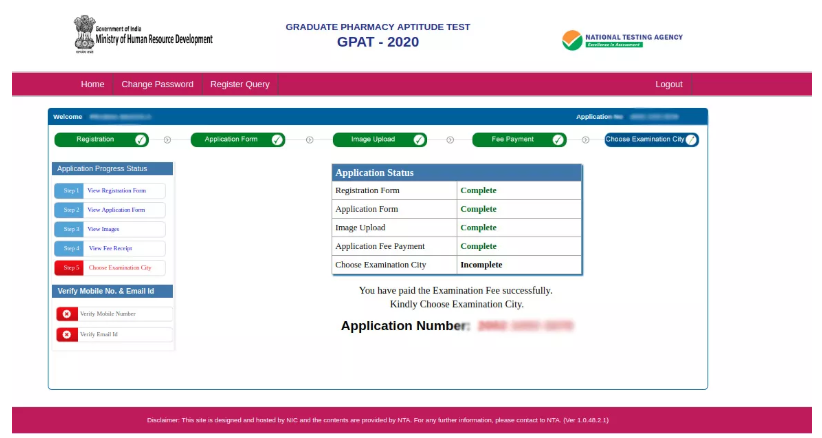Click the arrow between Registration and Application Form
The image size is (822, 438).
167,140
